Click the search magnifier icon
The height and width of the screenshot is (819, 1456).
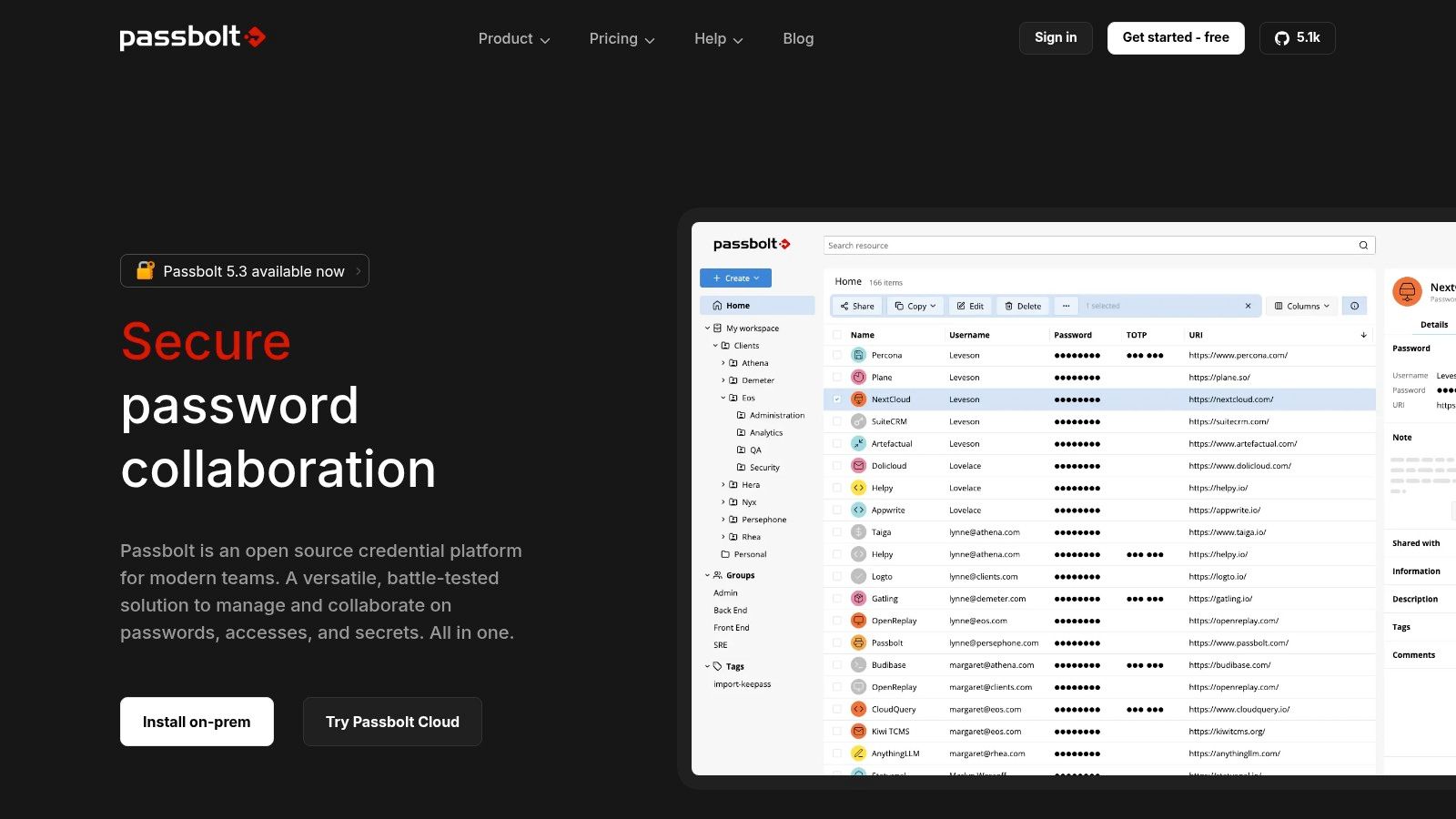[1363, 246]
